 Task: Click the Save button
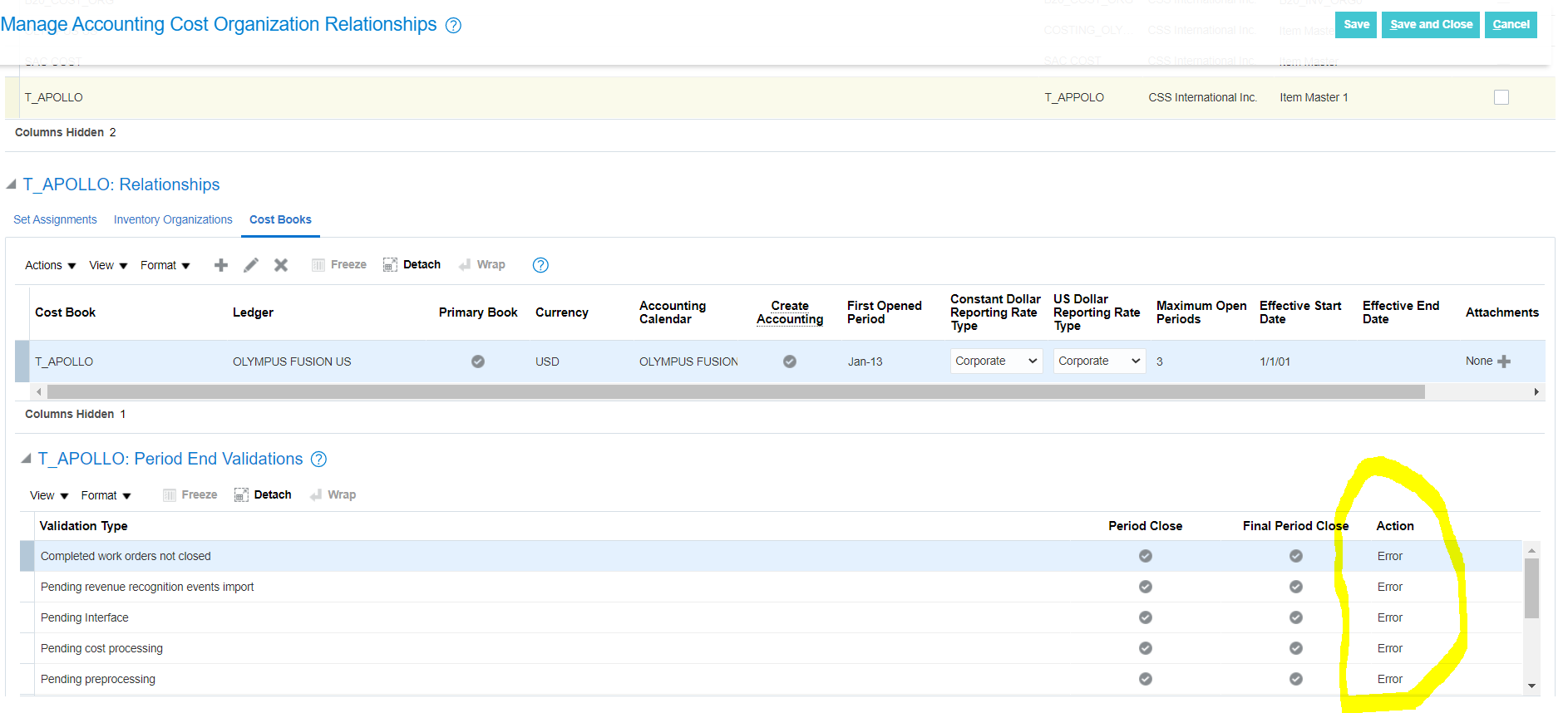point(1356,24)
